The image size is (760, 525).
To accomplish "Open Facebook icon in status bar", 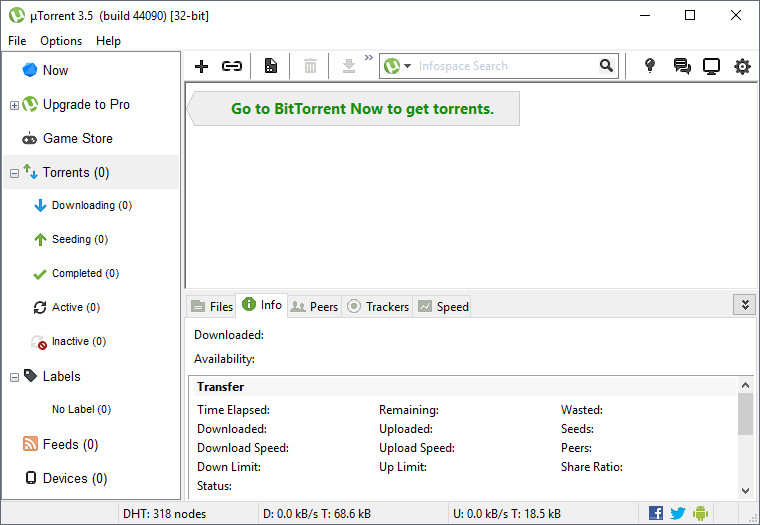I will (x=656, y=513).
